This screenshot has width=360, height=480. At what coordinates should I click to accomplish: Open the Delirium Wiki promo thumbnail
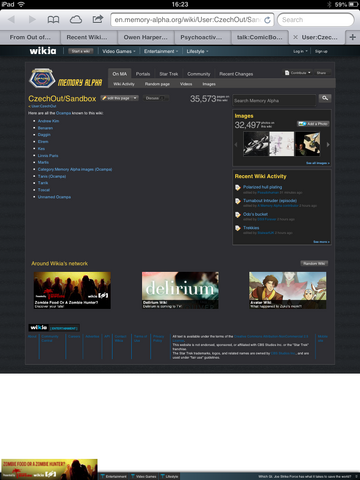pos(180,290)
